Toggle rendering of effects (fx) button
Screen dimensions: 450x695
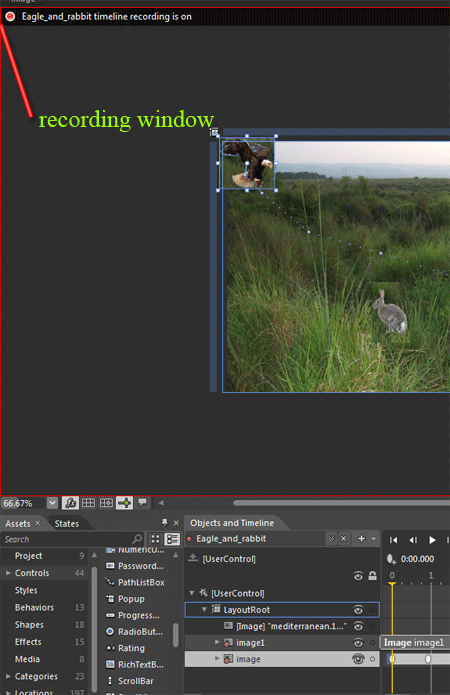tap(70, 503)
